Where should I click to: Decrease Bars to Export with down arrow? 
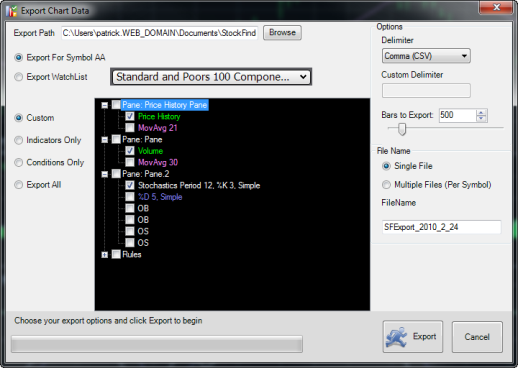pos(481,118)
